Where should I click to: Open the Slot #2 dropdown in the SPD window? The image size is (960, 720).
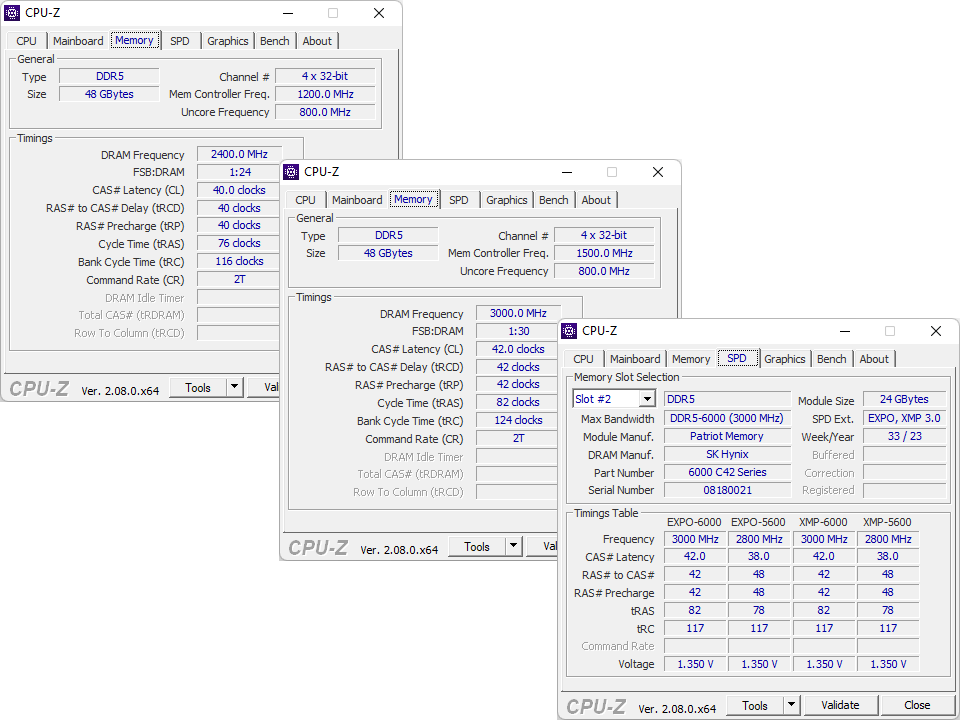point(647,399)
